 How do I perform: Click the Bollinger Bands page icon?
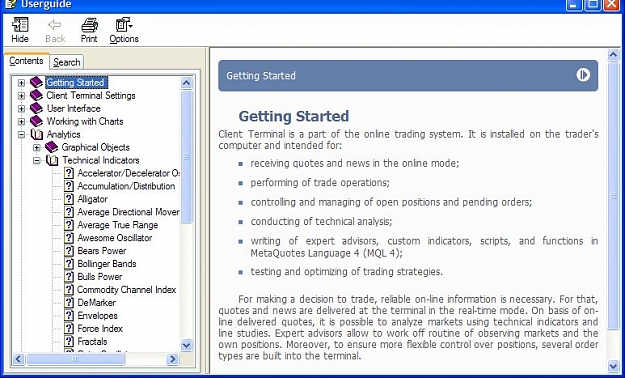coord(69,264)
